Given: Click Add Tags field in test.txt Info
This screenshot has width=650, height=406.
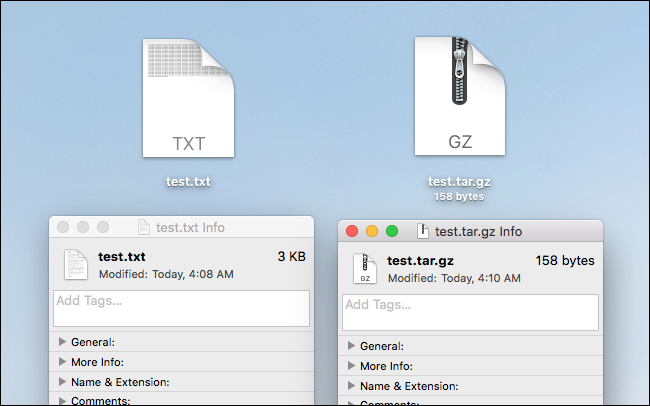Looking at the screenshot, I should (181, 308).
